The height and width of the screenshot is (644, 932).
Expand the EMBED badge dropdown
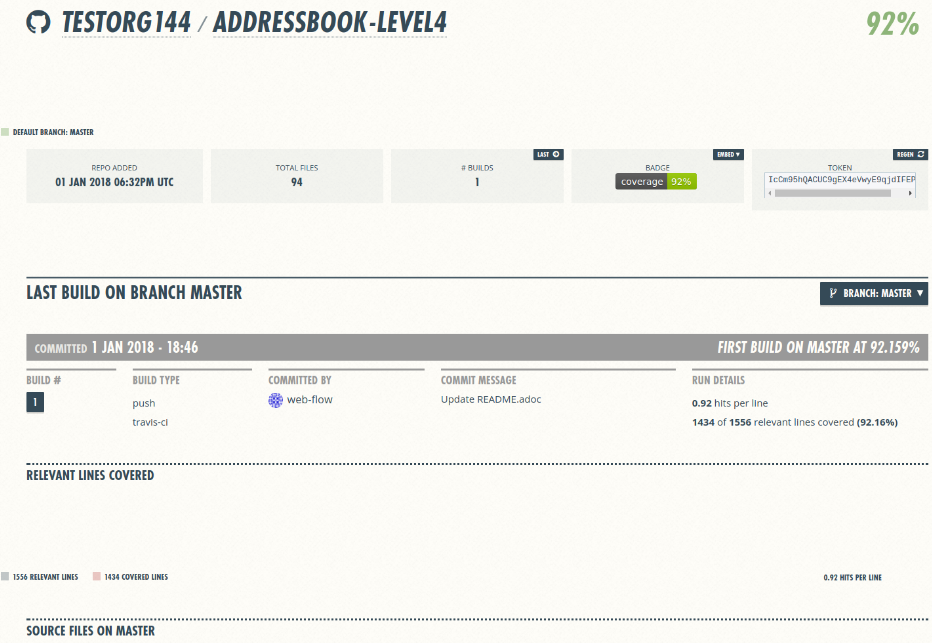(728, 155)
